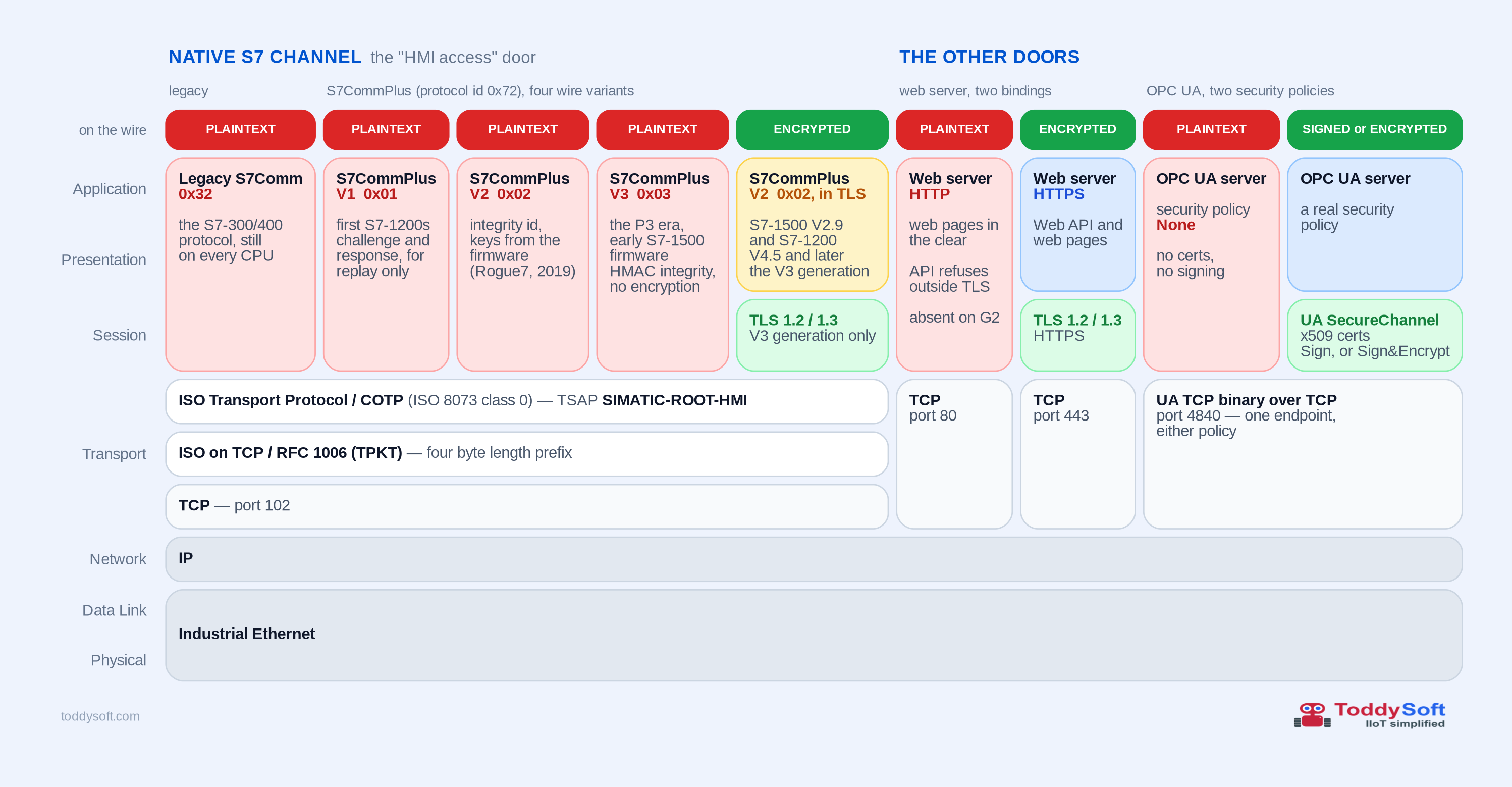Screen dimensions: 1512x787
Task: Select the S7CommPlus V3 0x03 card
Action: tap(663, 265)
